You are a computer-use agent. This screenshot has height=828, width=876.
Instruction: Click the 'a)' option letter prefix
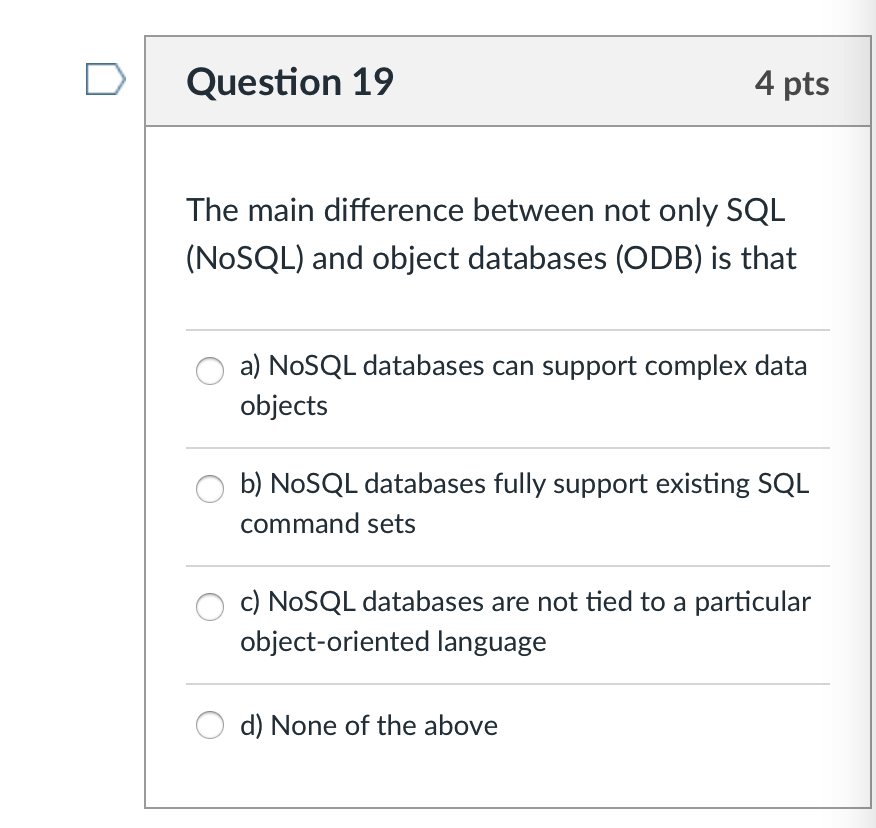click(251, 367)
